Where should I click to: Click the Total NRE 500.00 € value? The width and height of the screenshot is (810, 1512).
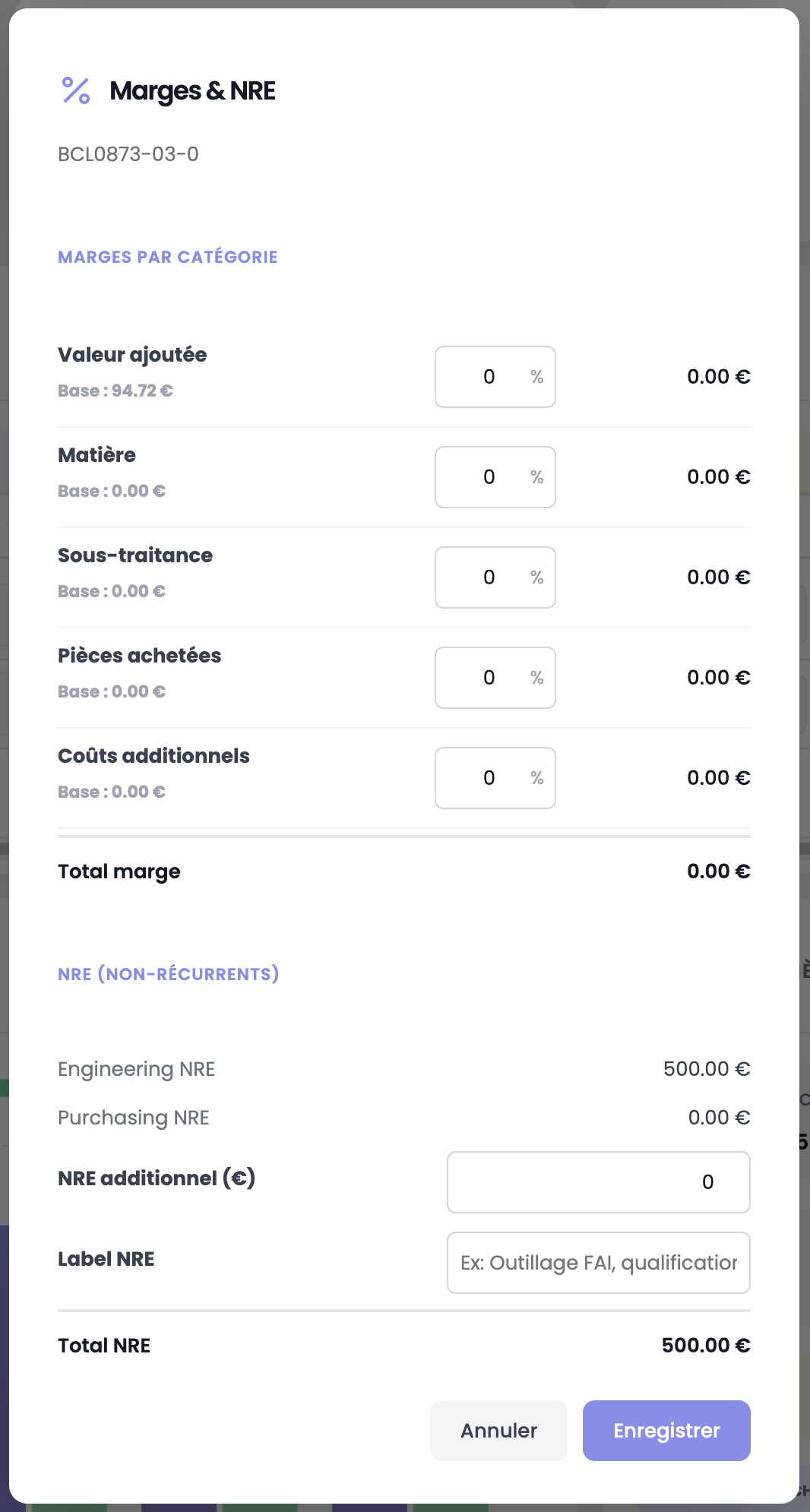[705, 1346]
